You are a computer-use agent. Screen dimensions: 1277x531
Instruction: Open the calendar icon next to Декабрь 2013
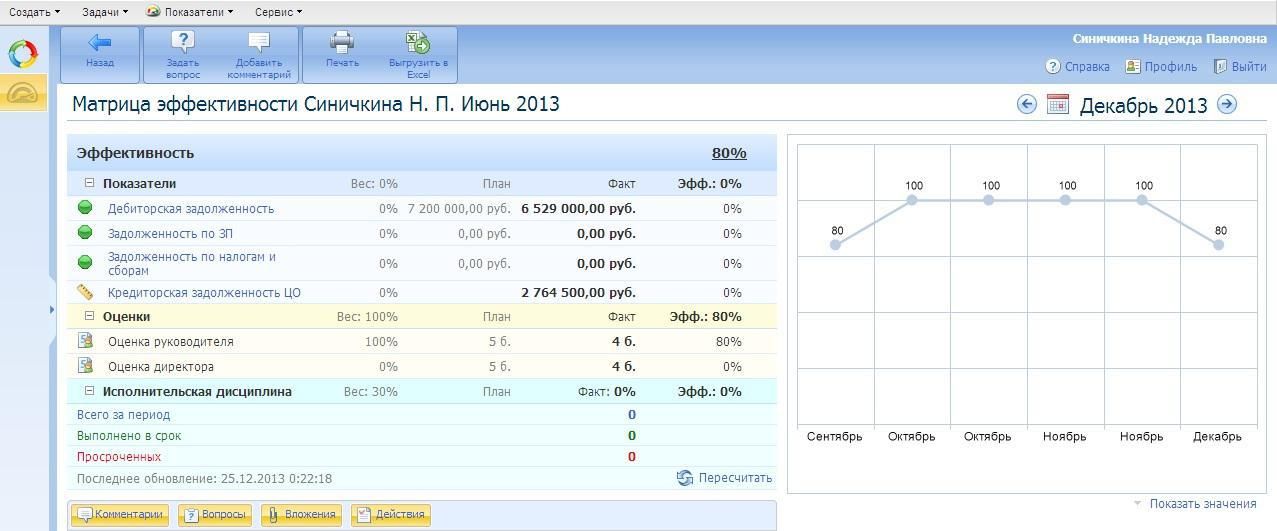pos(1058,104)
